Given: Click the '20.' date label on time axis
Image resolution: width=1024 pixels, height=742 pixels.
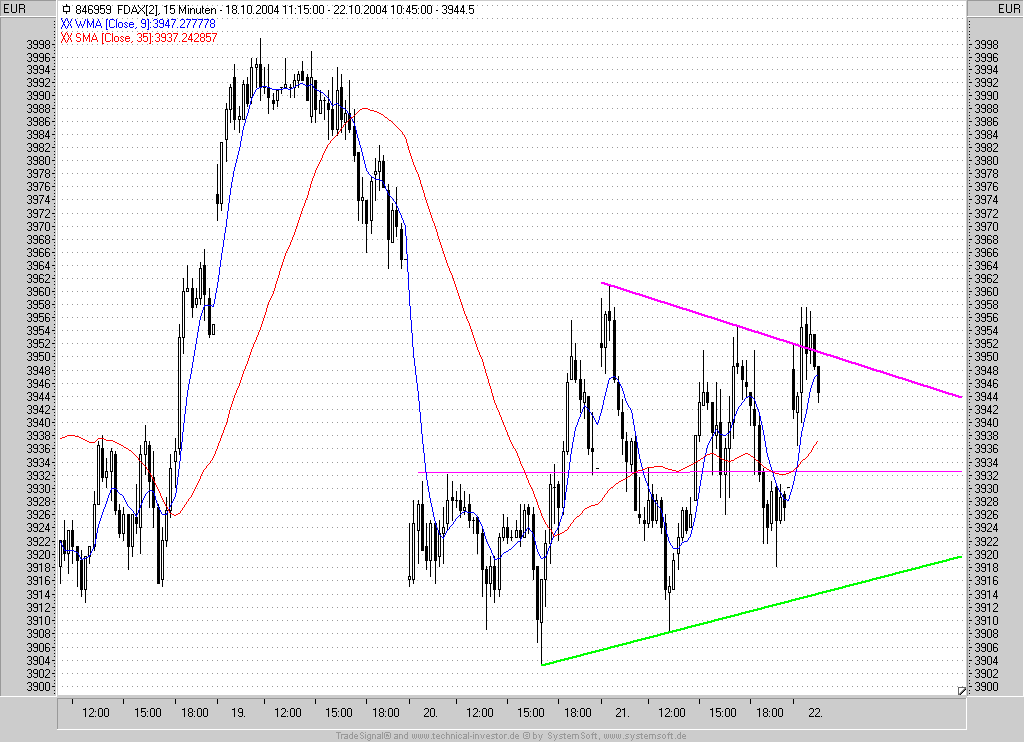Looking at the screenshot, I should tap(430, 713).
